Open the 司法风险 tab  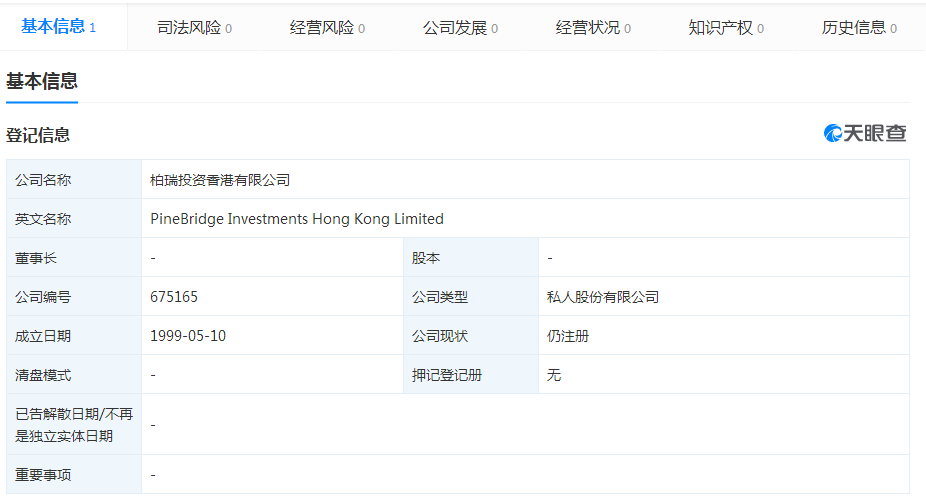194,28
